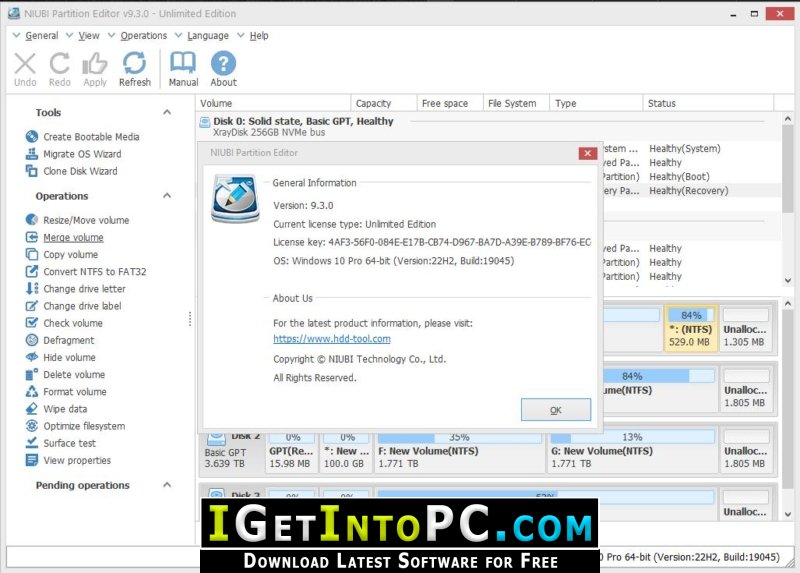Click OK in the About dialog
Screen dimensions: 800x573
[x=556, y=410]
